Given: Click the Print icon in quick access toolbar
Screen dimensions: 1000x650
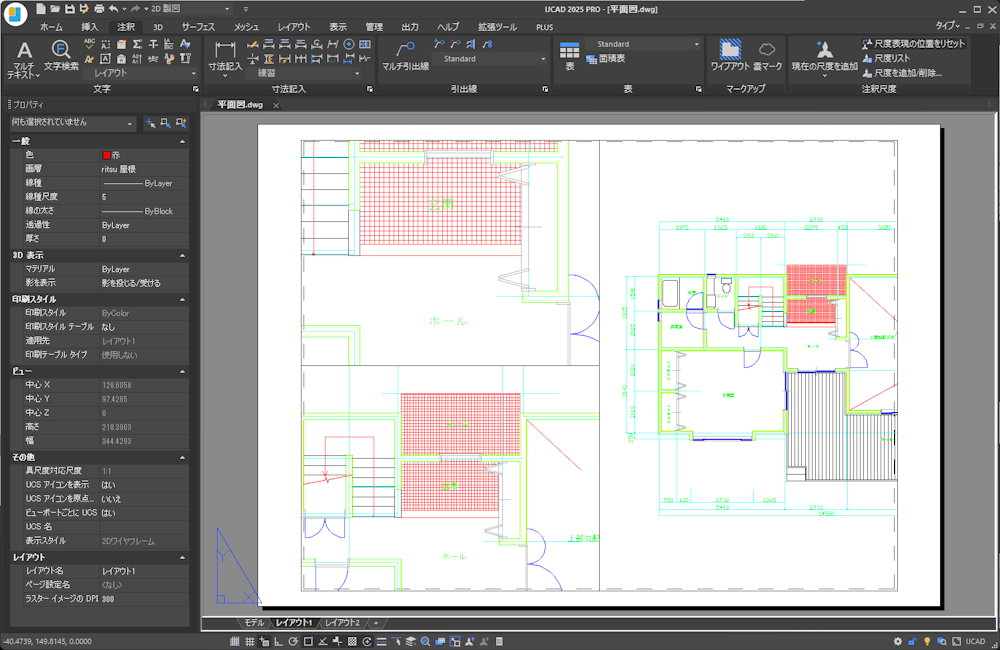Looking at the screenshot, I should [x=99, y=9].
